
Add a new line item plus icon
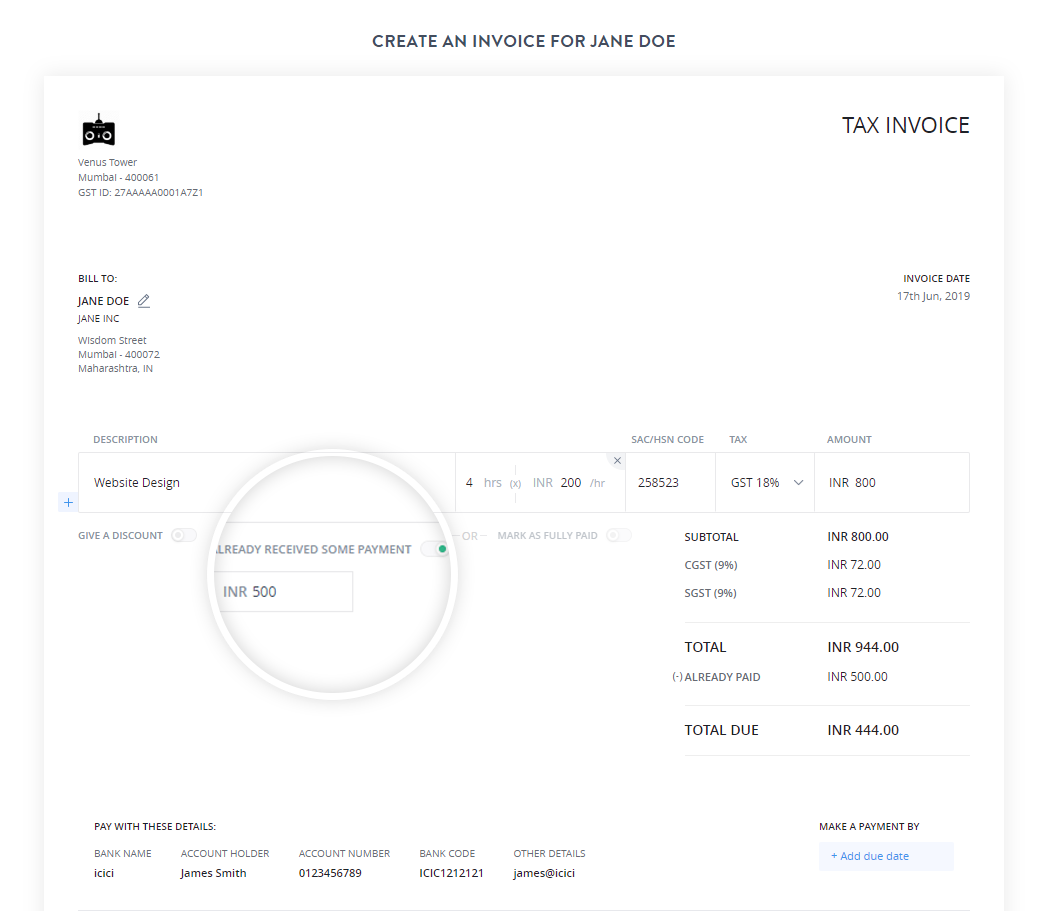pos(68,502)
